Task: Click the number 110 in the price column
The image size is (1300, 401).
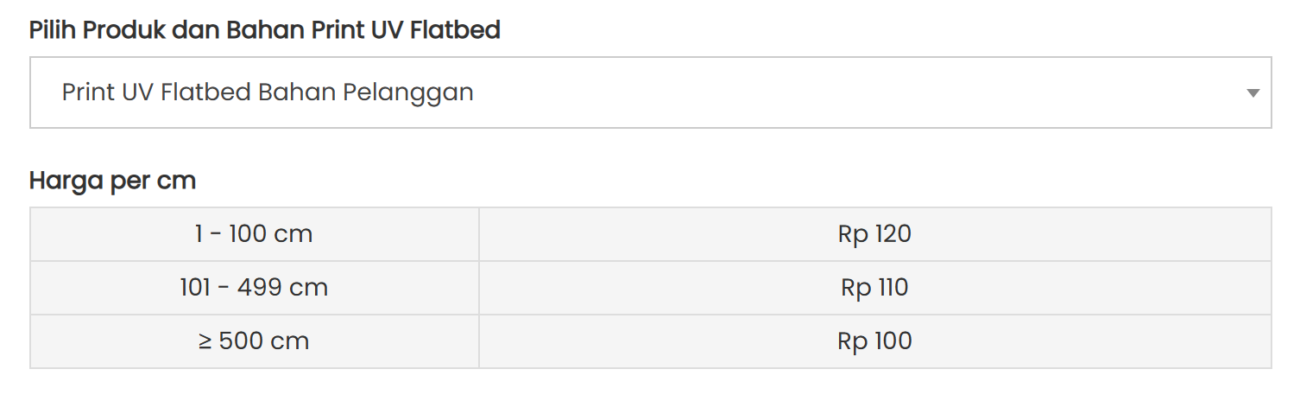Action: [x=892, y=288]
